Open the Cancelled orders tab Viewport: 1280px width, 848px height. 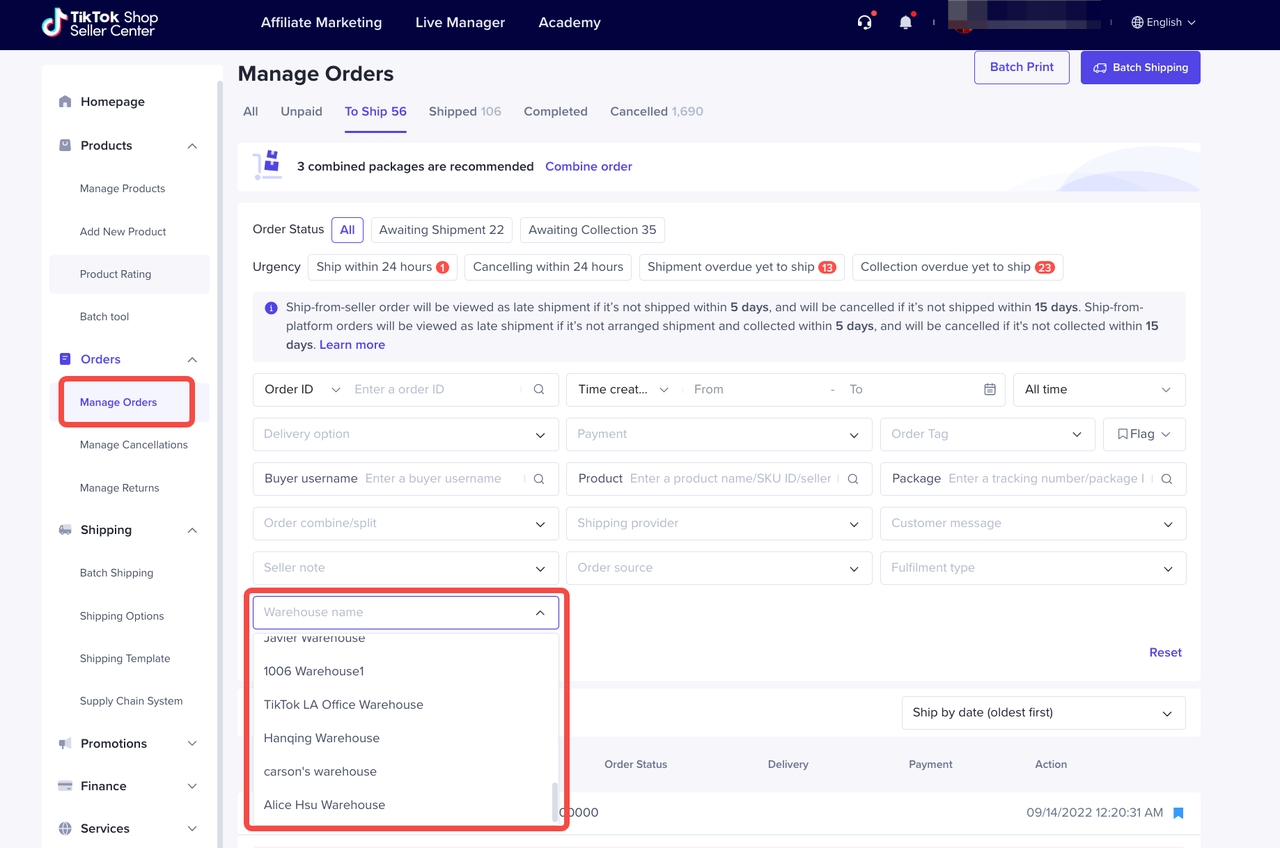click(655, 111)
